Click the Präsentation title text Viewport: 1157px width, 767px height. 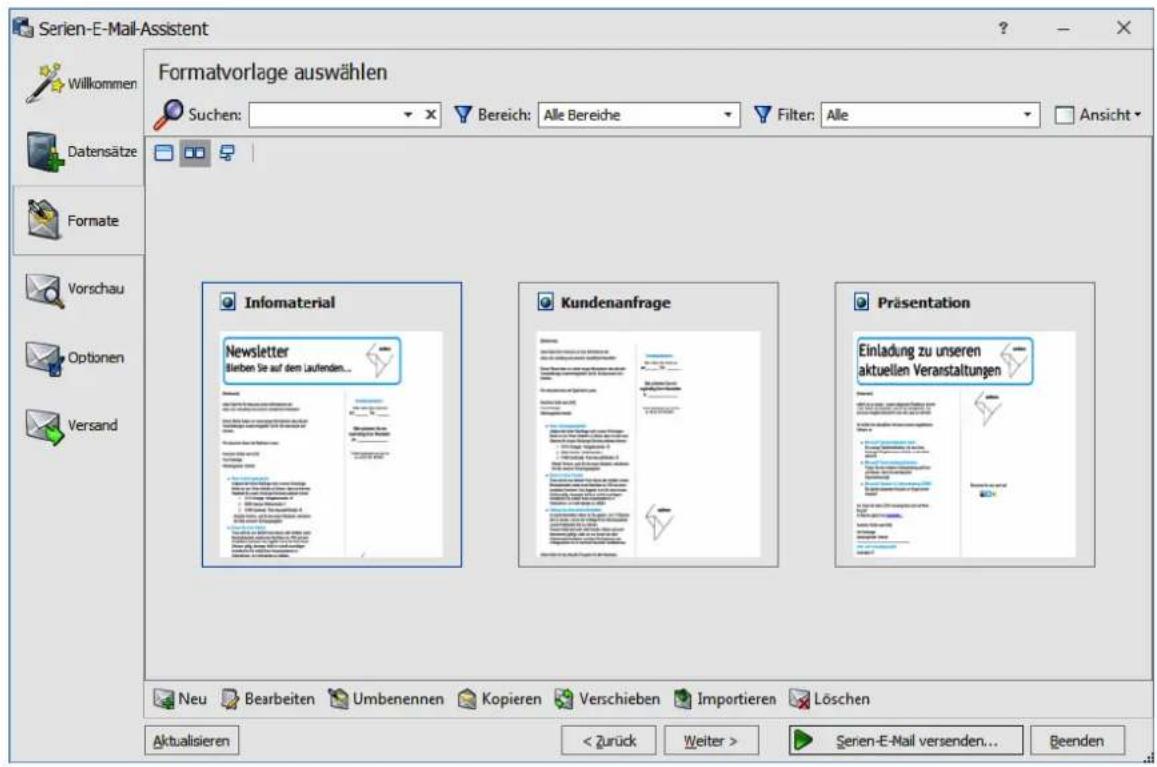[x=923, y=302]
